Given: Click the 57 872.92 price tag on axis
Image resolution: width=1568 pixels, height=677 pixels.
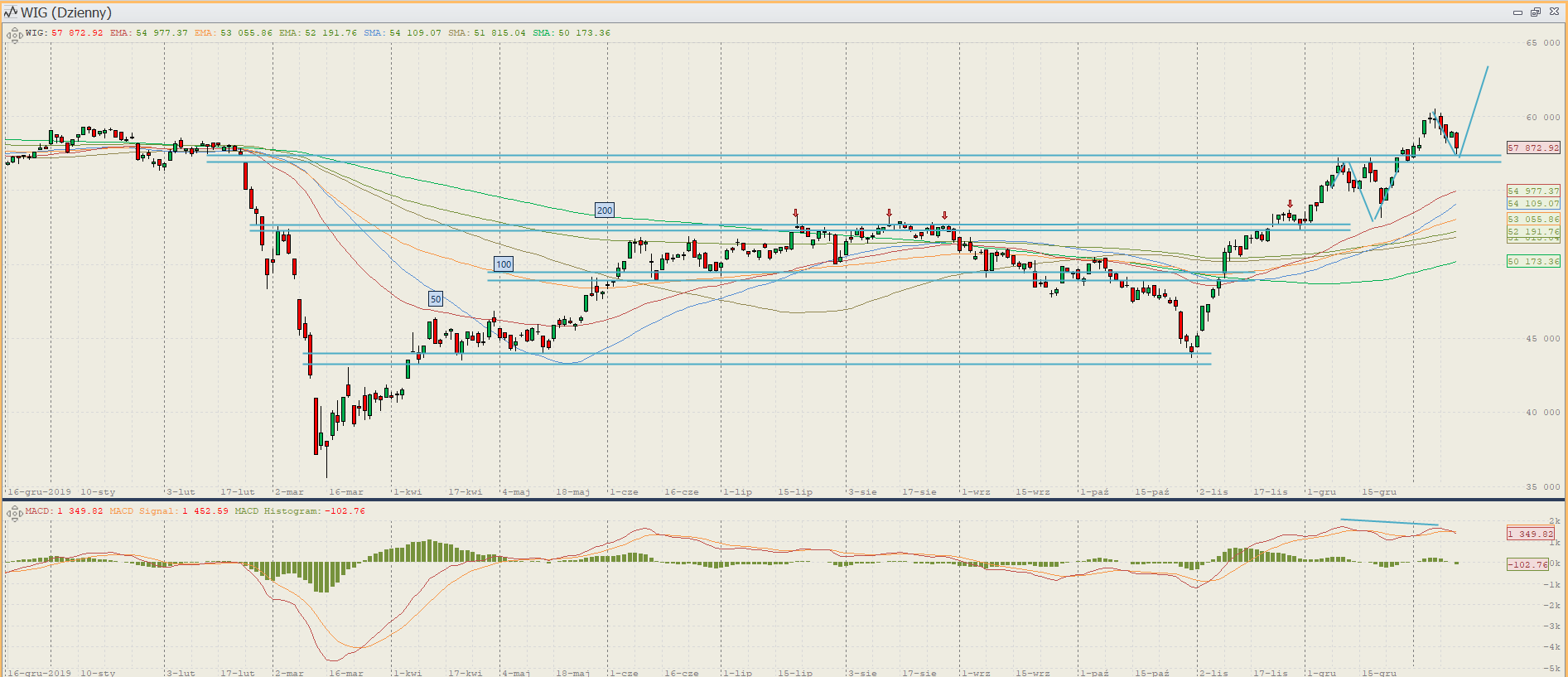Looking at the screenshot, I should 1532,148.
